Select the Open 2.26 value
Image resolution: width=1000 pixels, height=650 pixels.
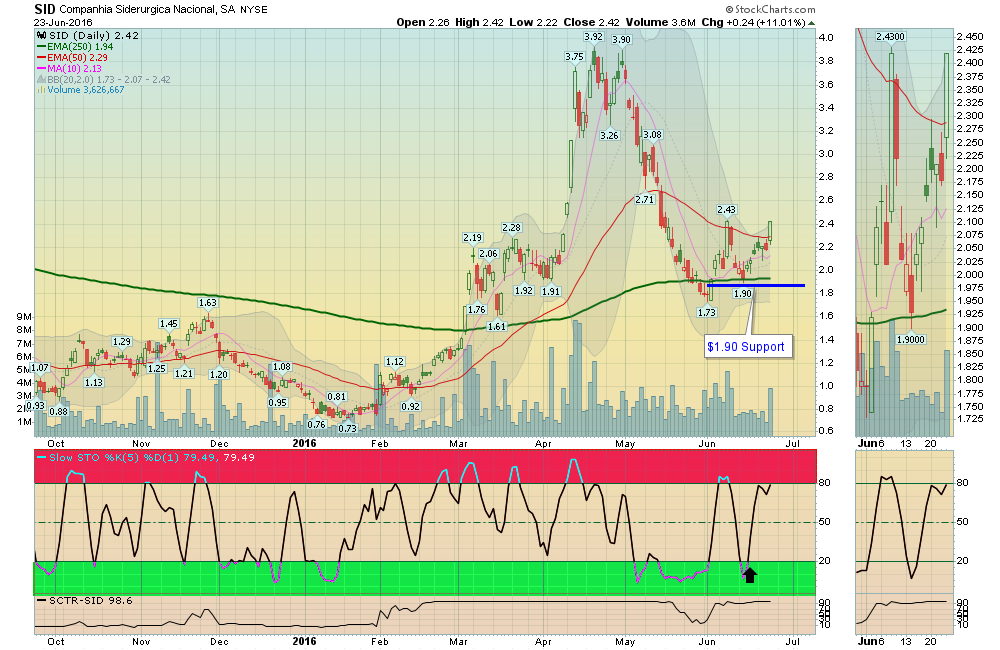coord(423,22)
